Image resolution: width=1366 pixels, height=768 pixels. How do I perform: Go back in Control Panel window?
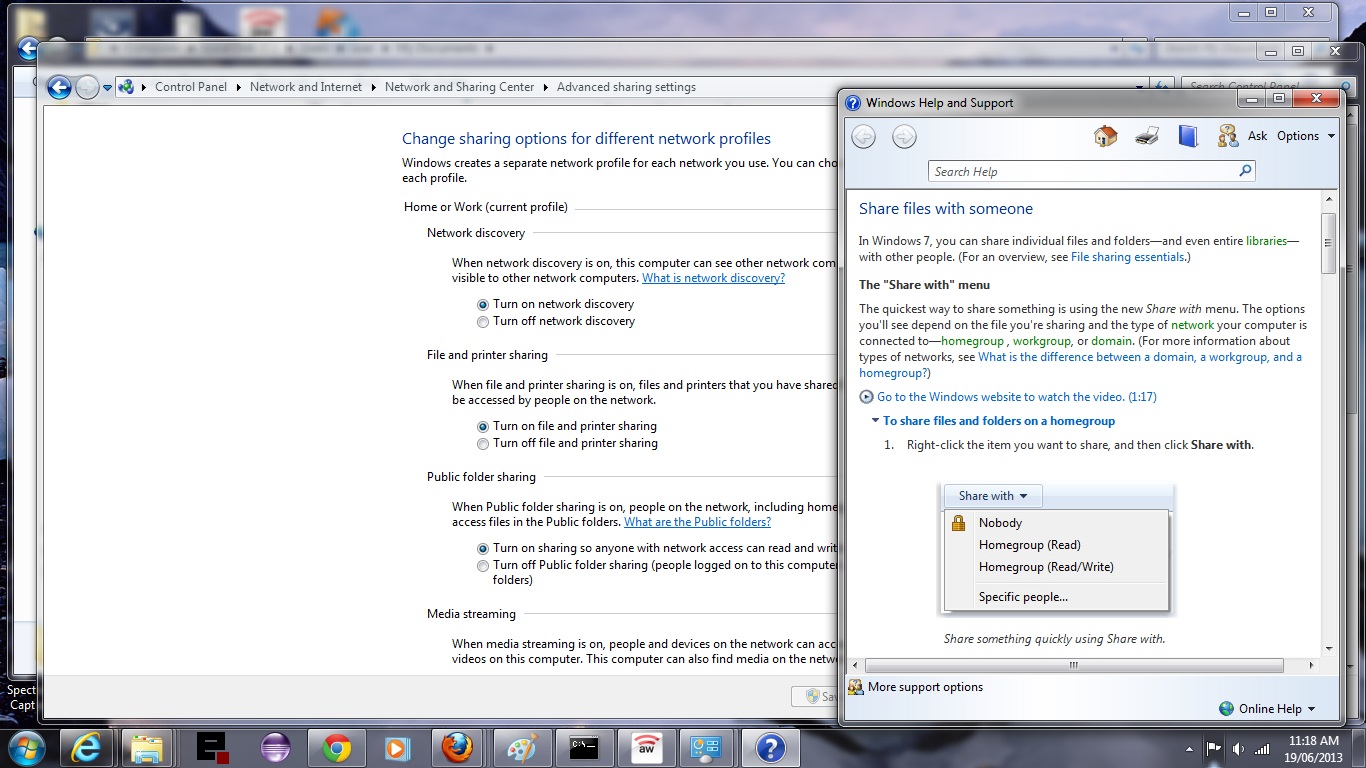59,88
